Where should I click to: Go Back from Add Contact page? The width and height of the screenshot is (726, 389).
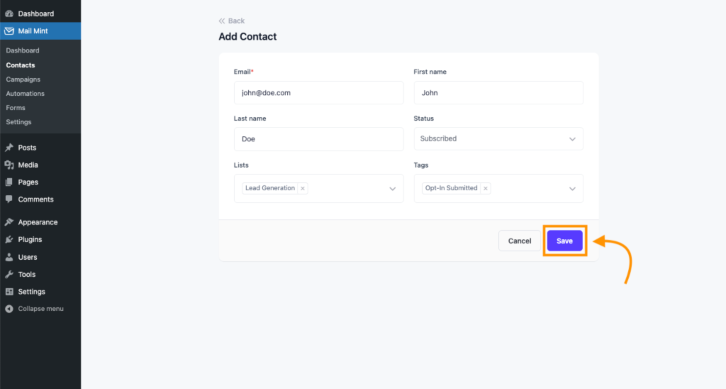[232, 21]
